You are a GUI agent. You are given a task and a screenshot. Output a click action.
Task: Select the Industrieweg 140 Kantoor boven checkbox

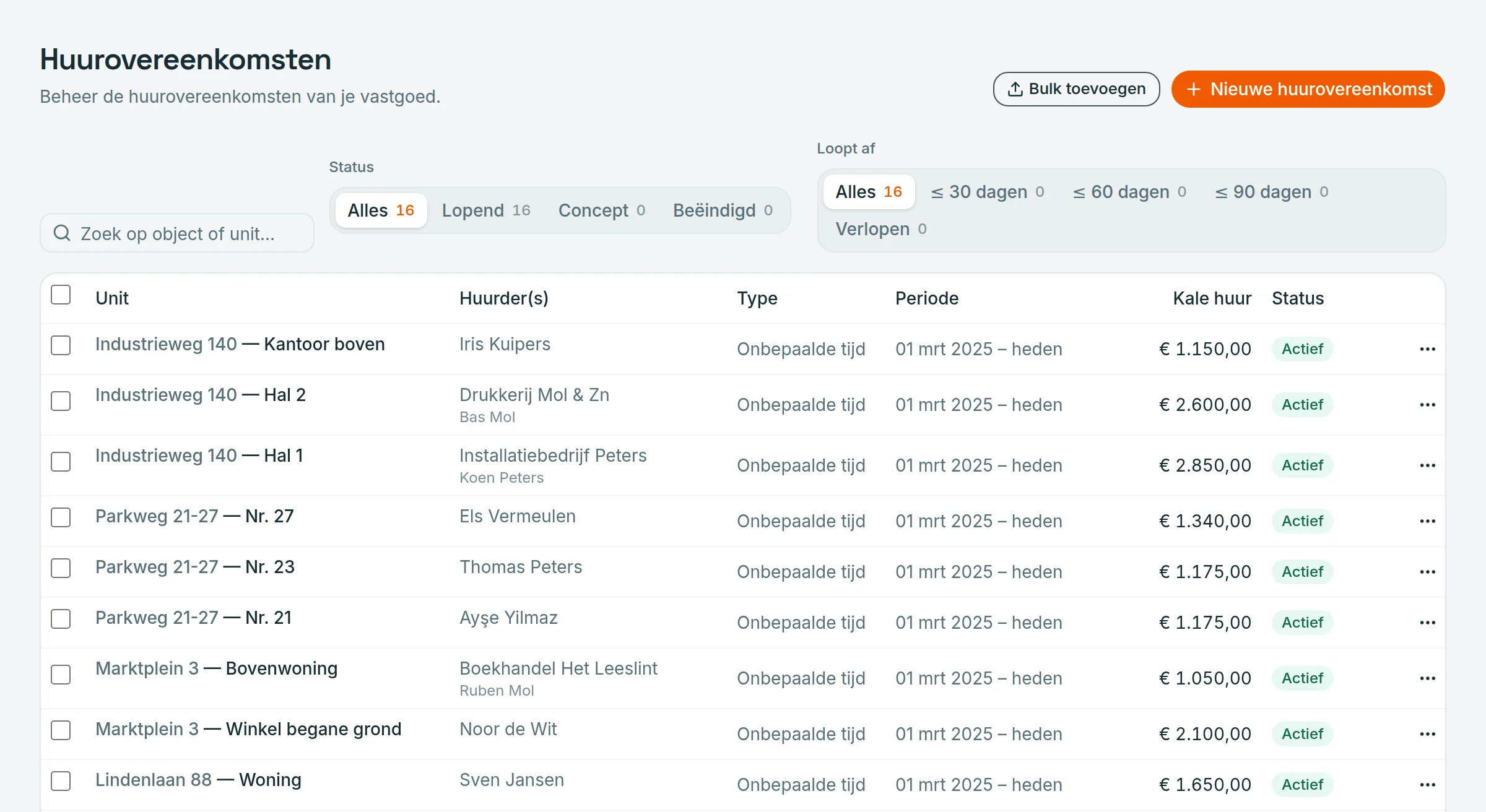click(61, 345)
